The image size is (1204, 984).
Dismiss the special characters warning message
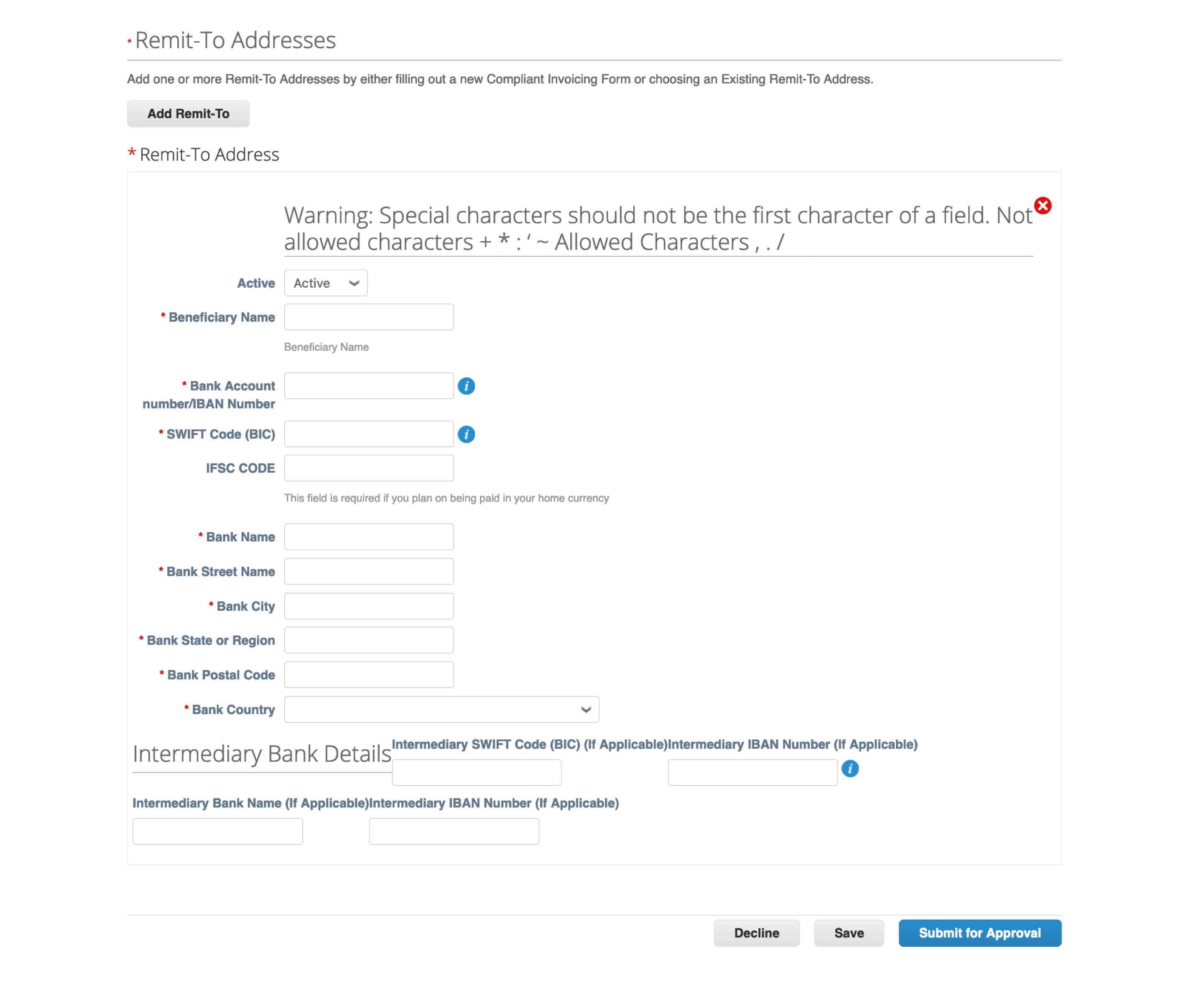pyautogui.click(x=1043, y=206)
